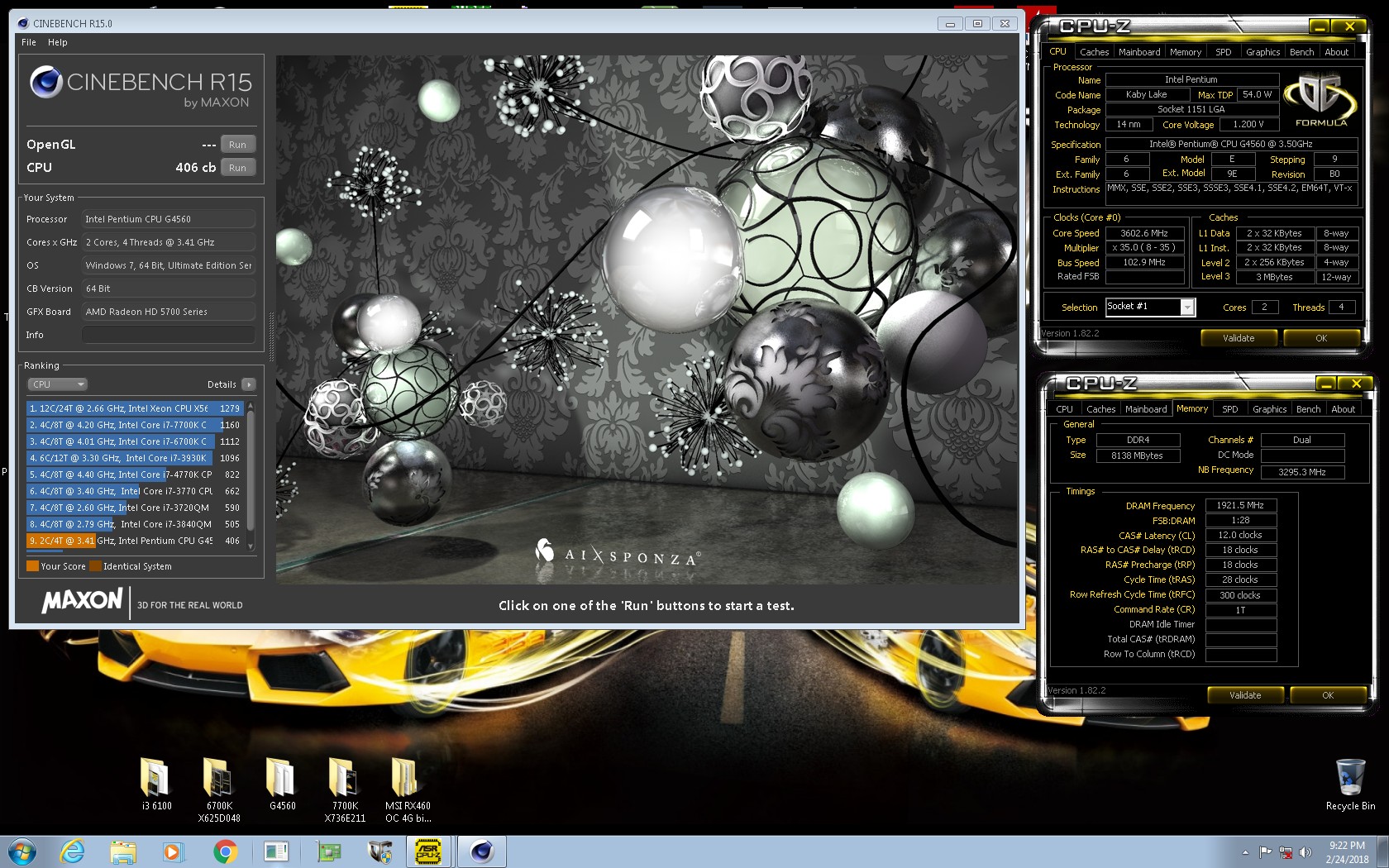Image resolution: width=1389 pixels, height=868 pixels.
Task: Open Graphics tab in top CPU-Z window
Action: pos(1263,52)
